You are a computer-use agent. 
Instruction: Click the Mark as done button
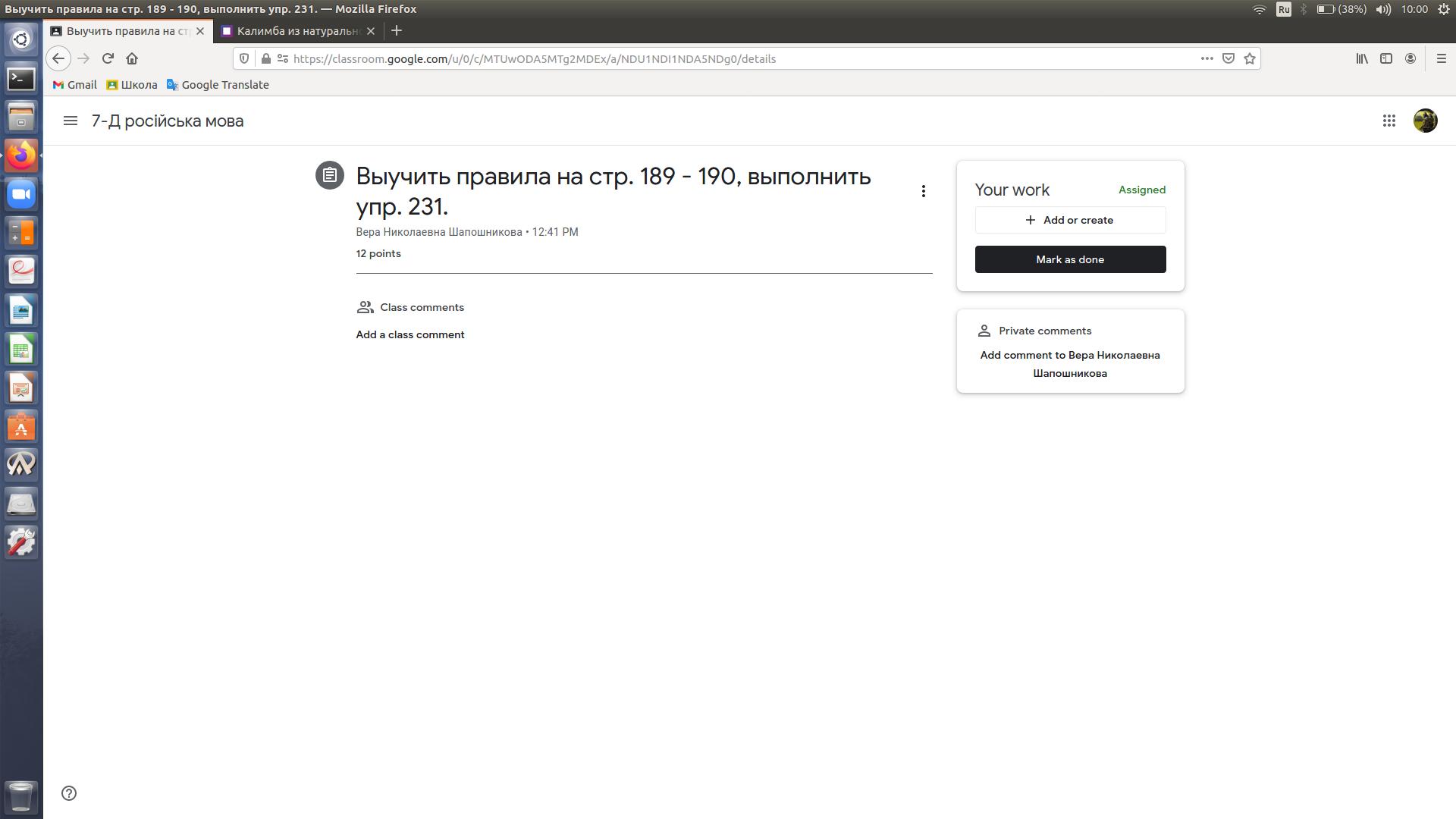1070,259
